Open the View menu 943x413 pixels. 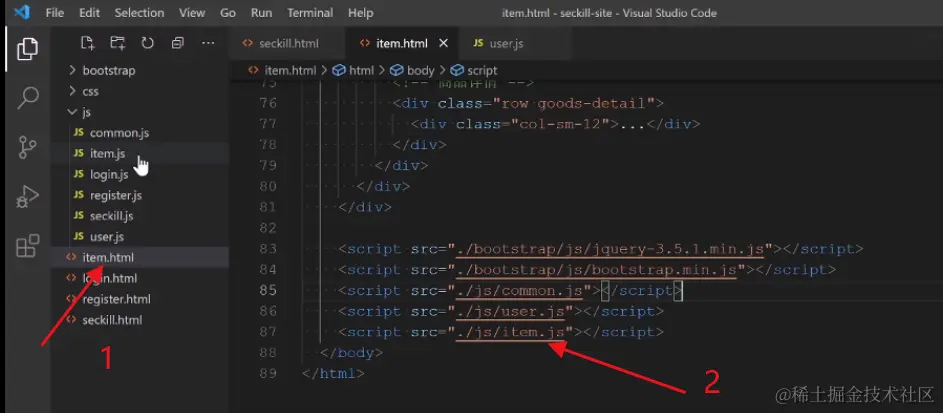(x=192, y=13)
